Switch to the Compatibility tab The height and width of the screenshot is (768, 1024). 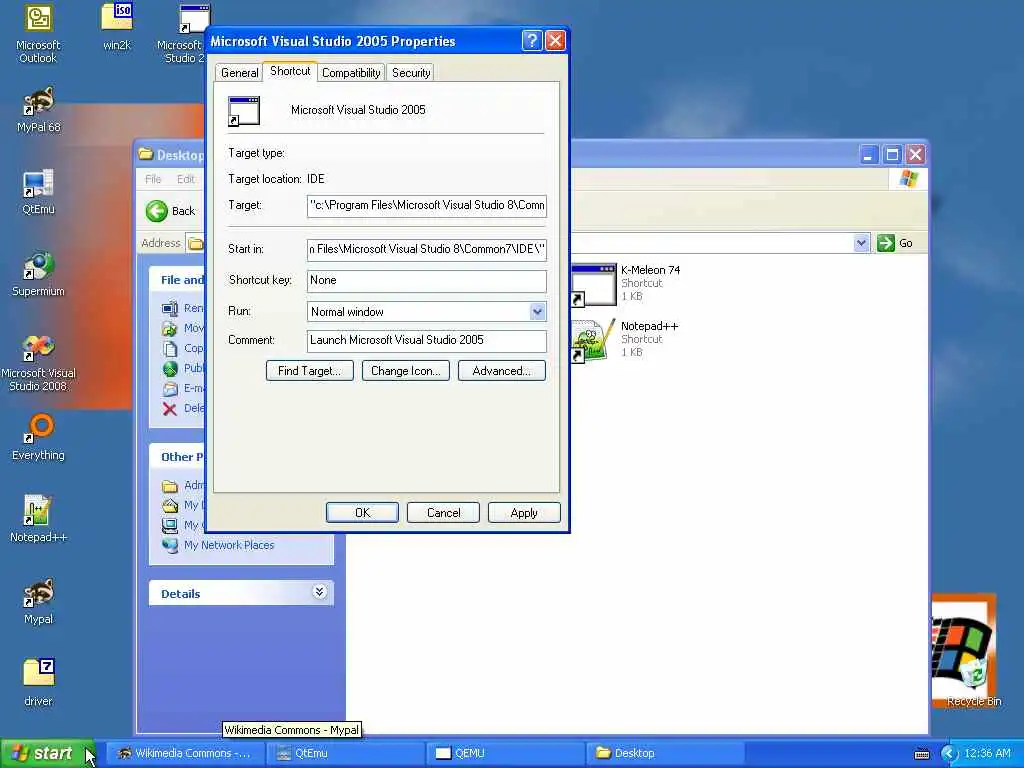351,72
